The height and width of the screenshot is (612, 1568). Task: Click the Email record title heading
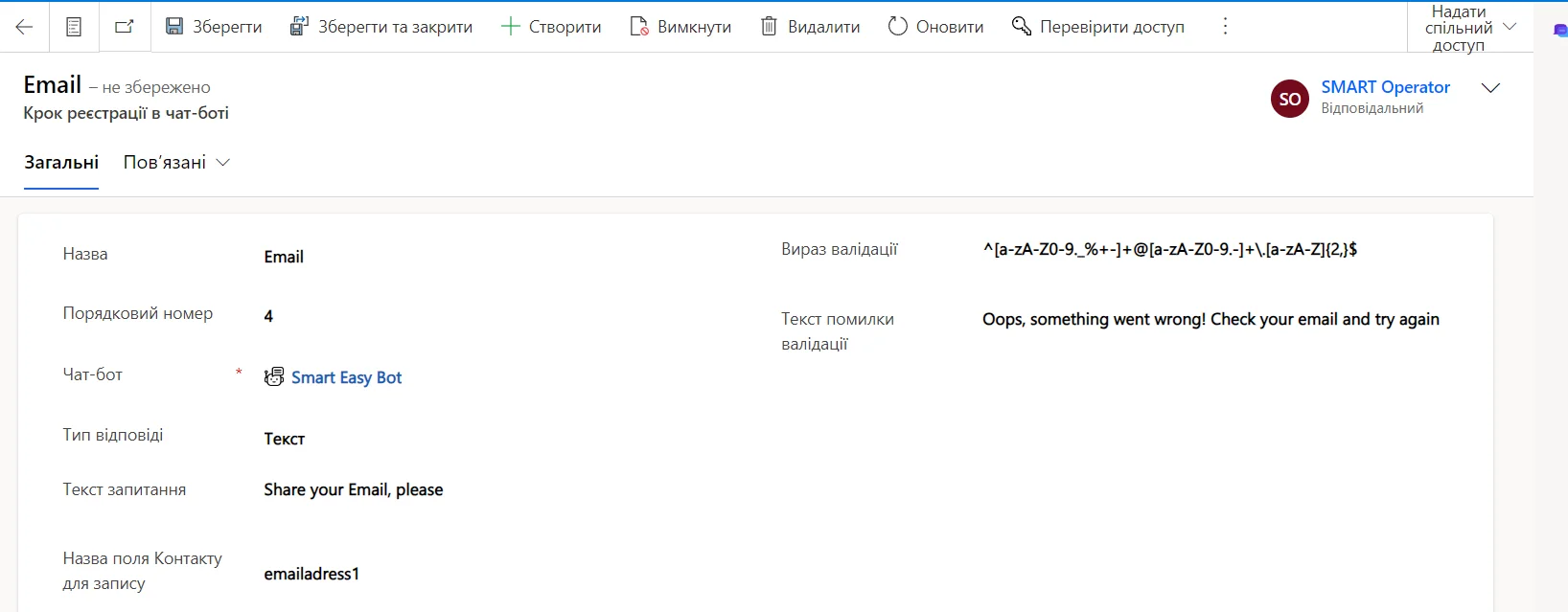[53, 85]
